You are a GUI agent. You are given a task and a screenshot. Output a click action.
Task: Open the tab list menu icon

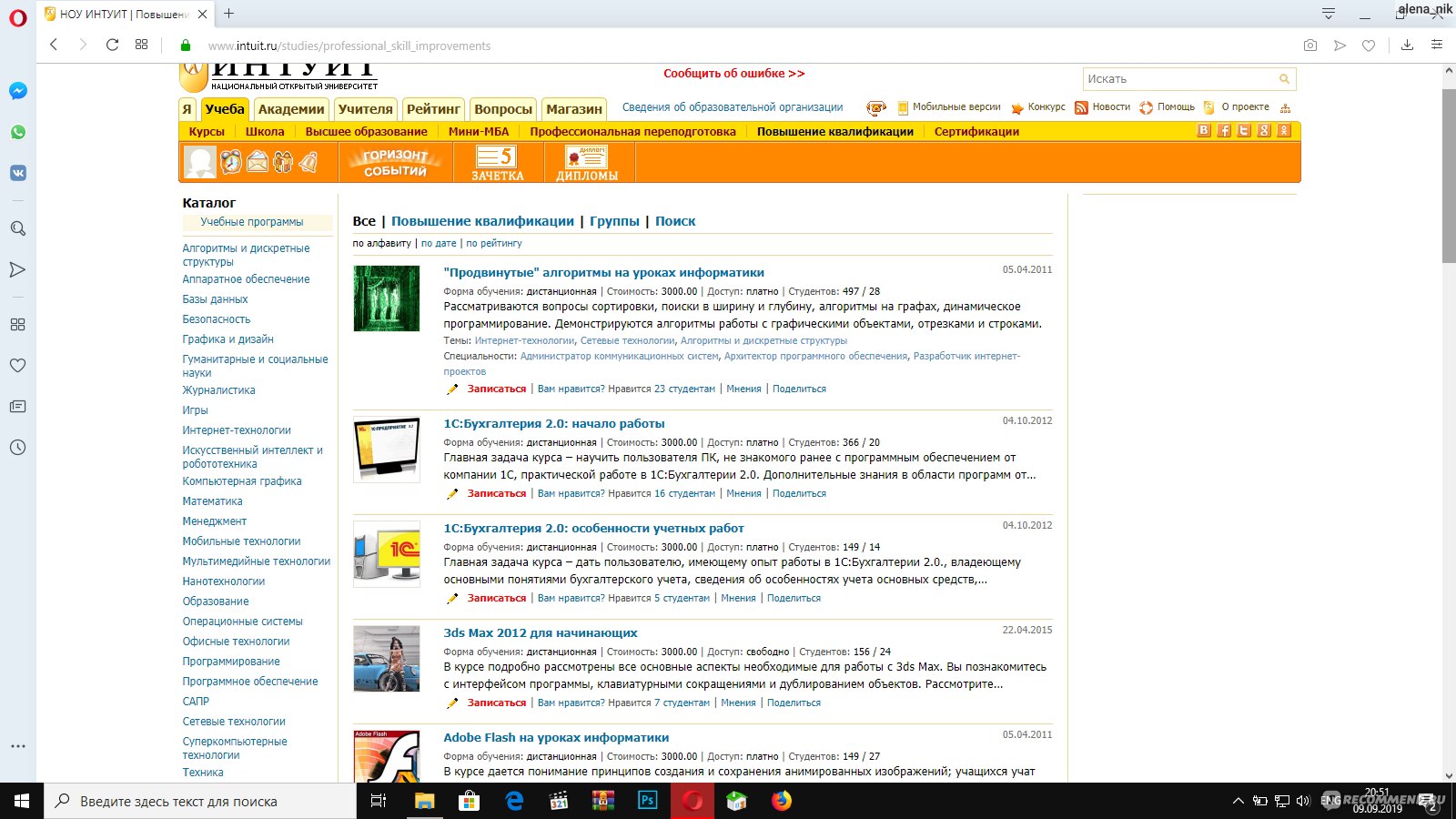tap(1329, 14)
